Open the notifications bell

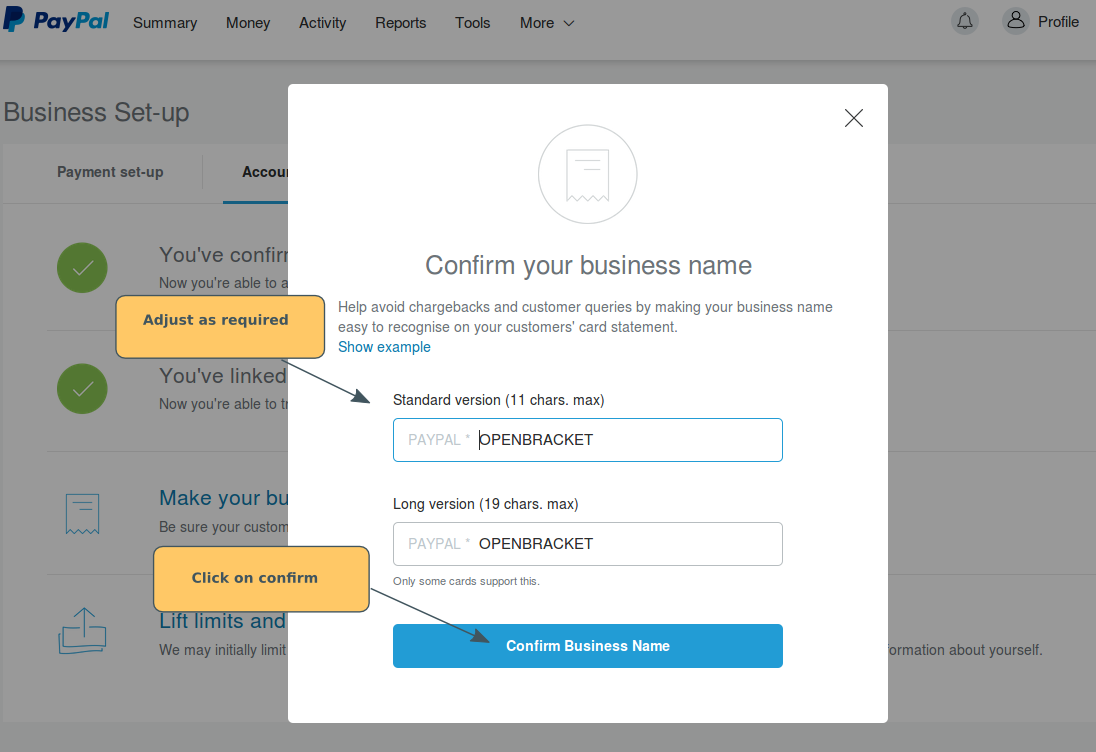coord(965,21)
